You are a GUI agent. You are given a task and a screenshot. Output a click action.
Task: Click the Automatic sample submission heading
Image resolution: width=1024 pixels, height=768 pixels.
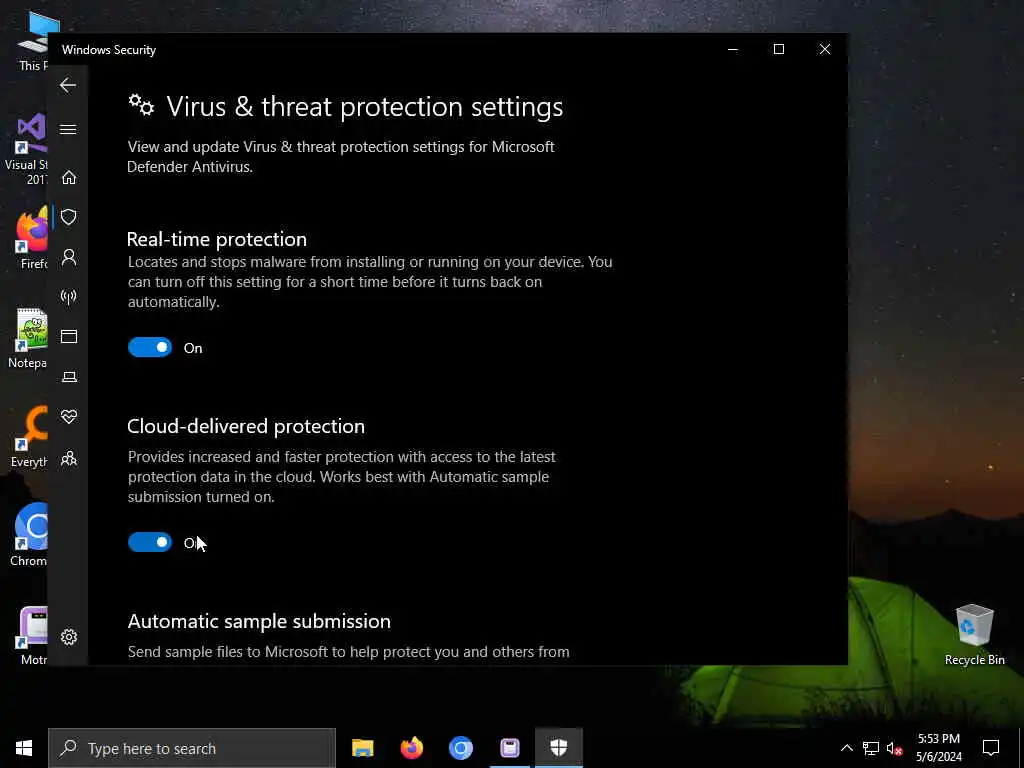(259, 621)
